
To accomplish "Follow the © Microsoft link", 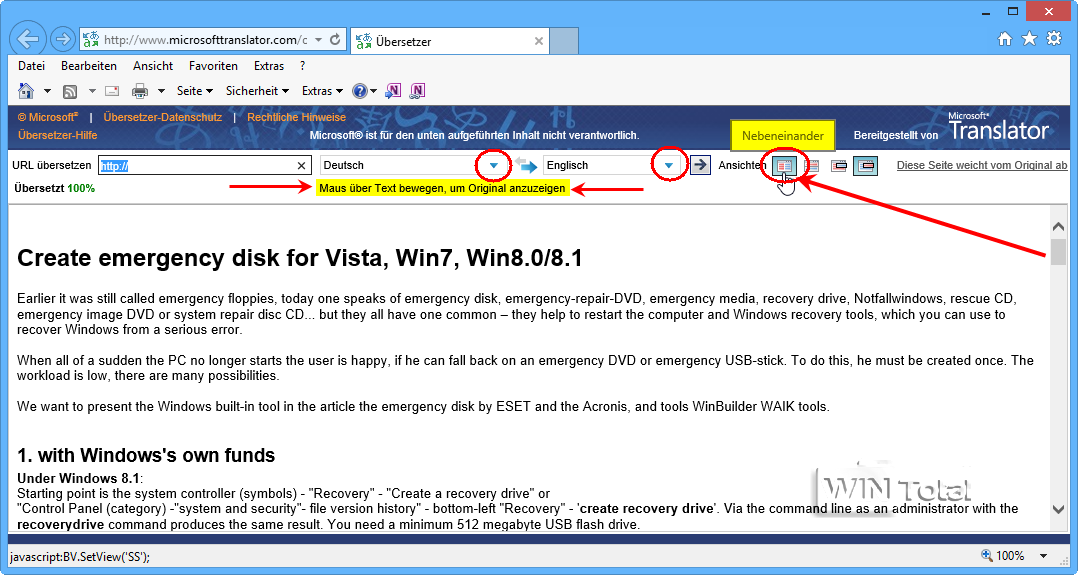I will tap(48, 117).
